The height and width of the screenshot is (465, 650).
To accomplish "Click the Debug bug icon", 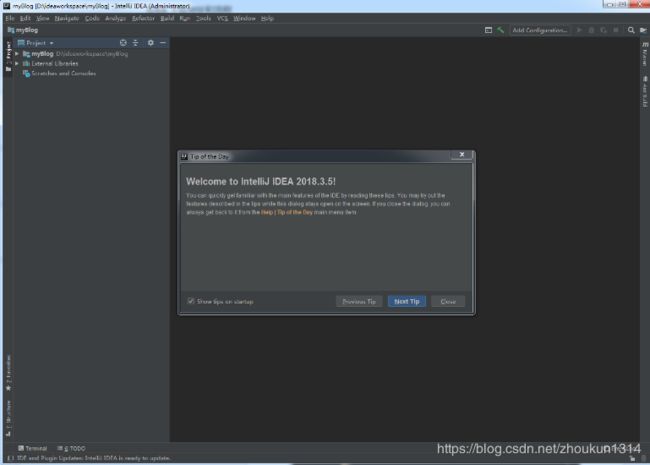I will (592, 30).
